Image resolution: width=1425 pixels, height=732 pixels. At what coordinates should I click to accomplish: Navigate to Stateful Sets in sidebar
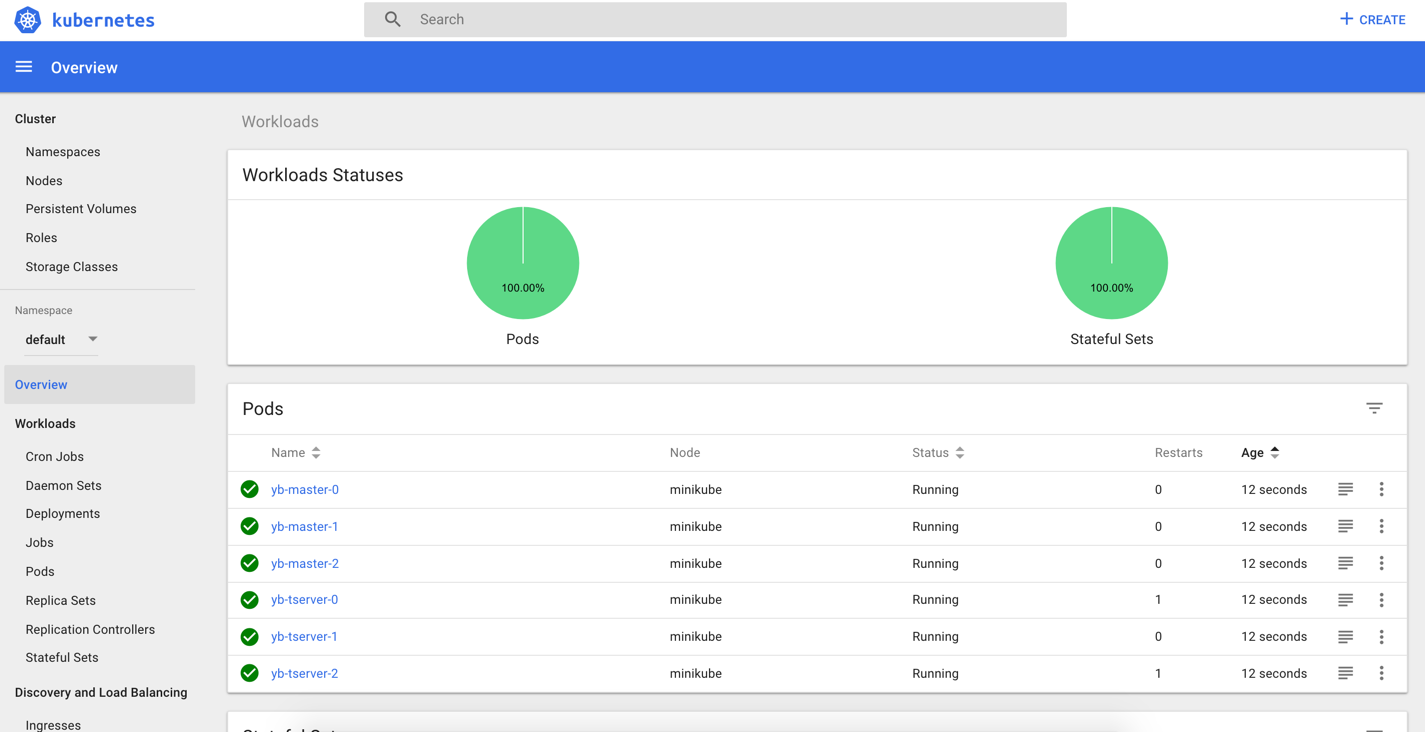click(62, 657)
